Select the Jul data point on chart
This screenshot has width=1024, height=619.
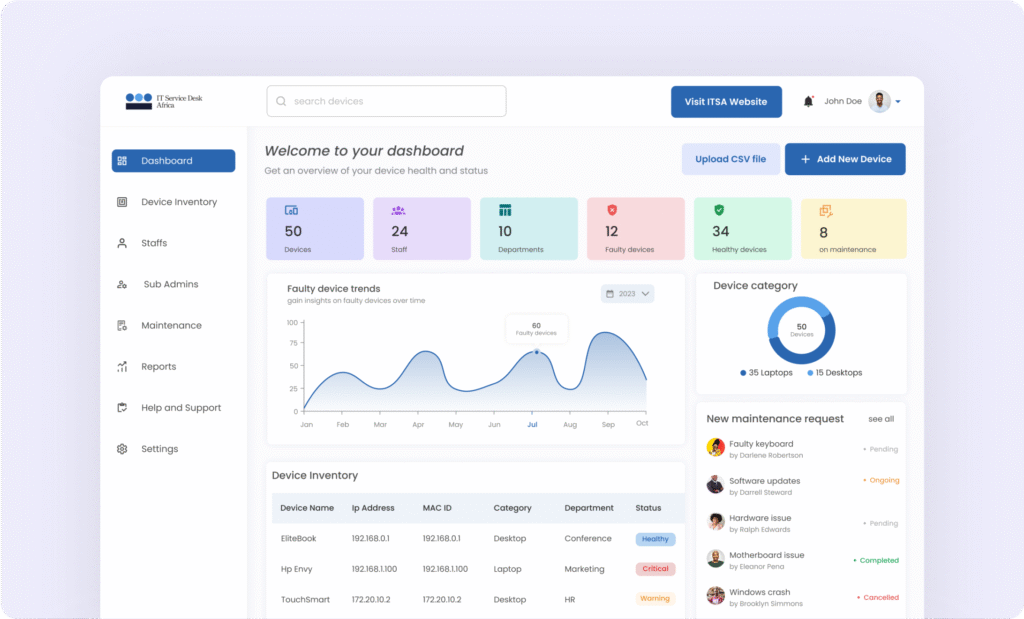coord(536,352)
